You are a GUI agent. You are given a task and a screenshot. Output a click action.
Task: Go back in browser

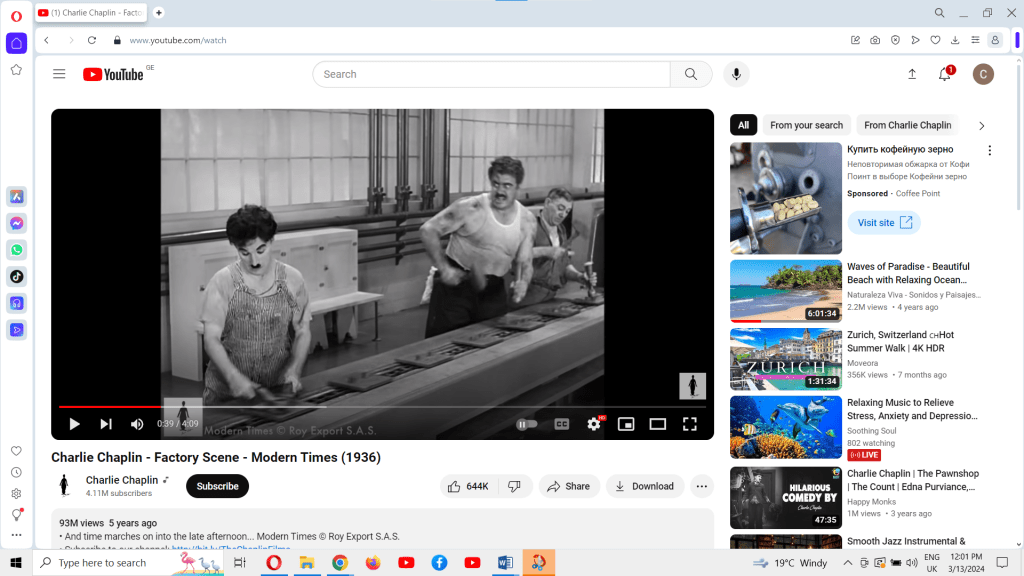pyautogui.click(x=46, y=40)
